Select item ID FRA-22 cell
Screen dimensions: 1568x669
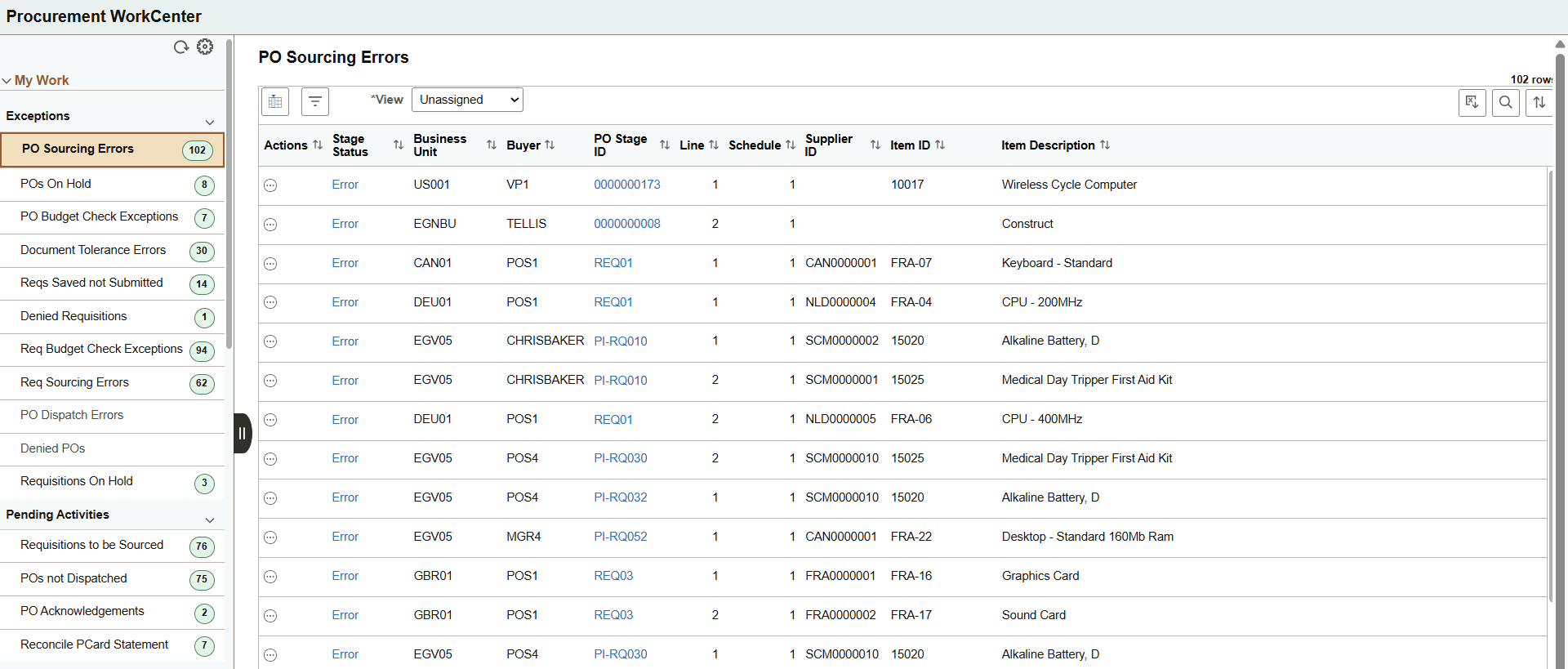click(x=911, y=537)
